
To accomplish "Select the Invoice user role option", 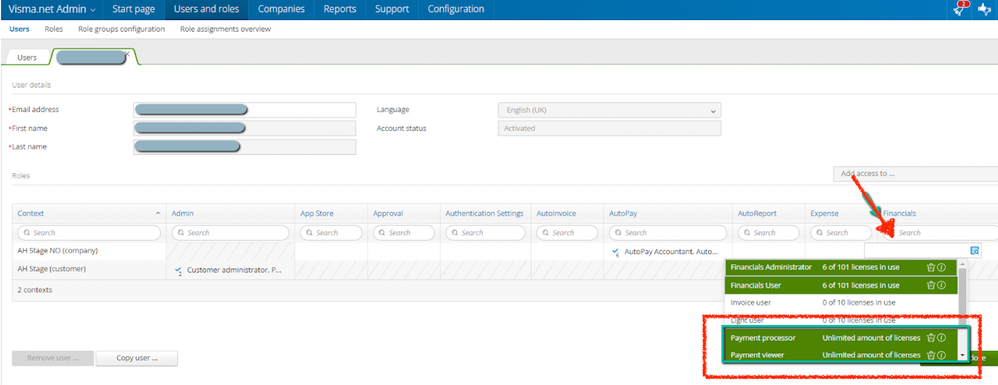I will click(841, 303).
